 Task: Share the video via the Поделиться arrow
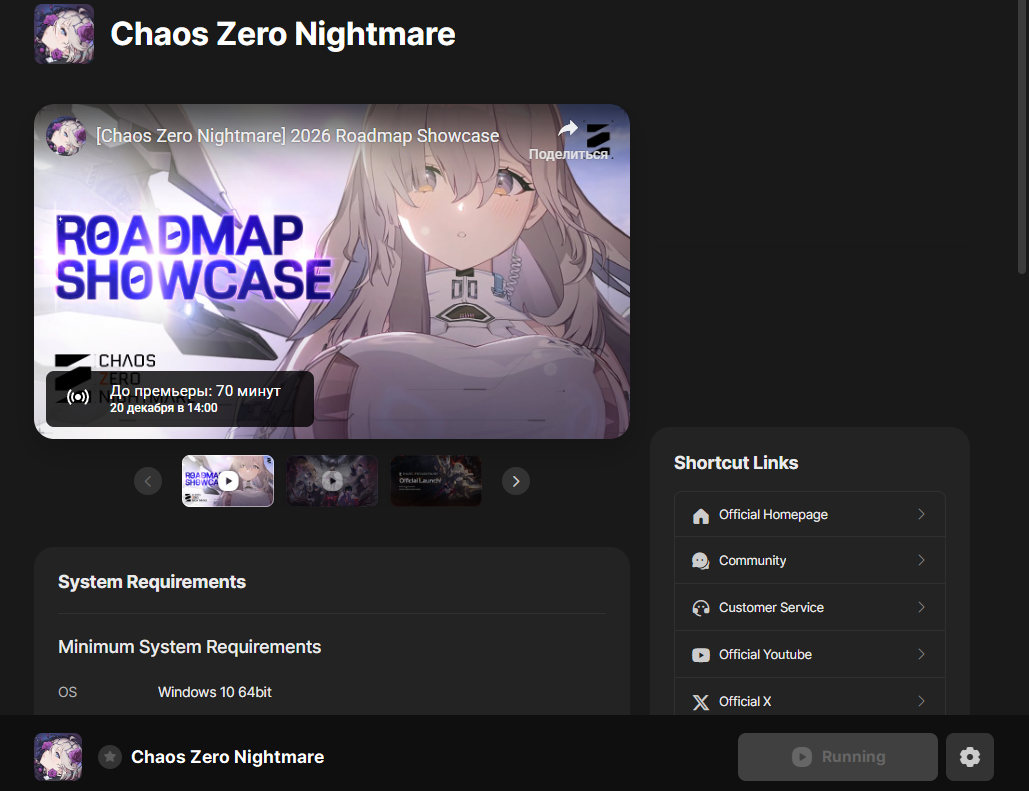(x=568, y=129)
